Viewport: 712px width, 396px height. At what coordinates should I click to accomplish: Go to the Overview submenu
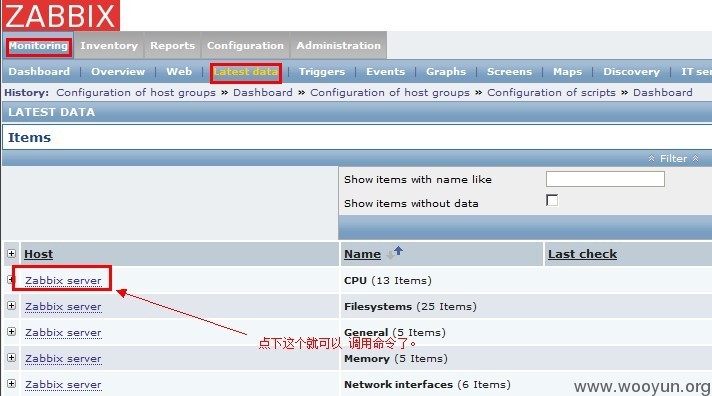tap(118, 72)
